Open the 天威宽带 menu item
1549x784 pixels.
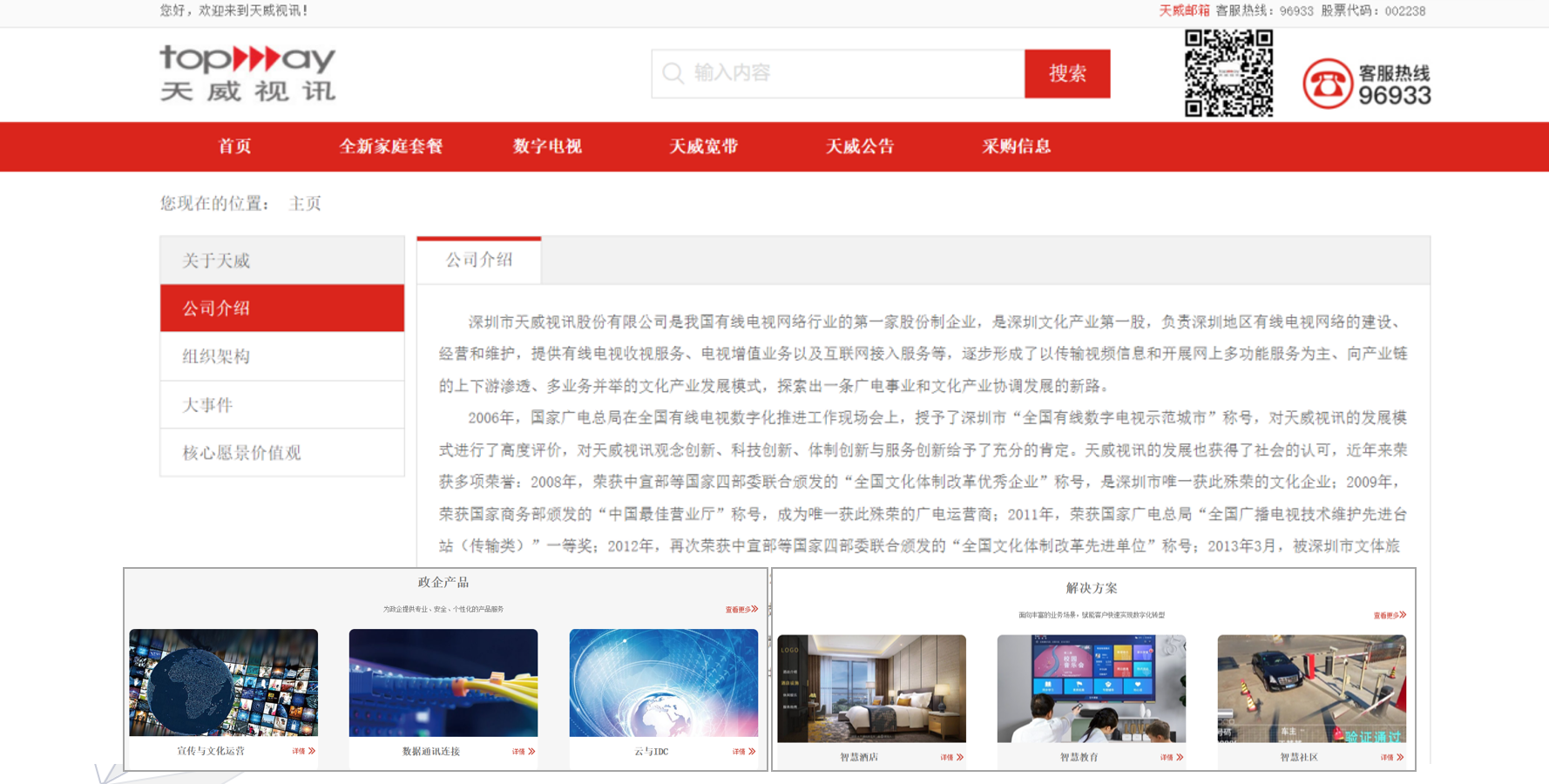pyautogui.click(x=704, y=146)
